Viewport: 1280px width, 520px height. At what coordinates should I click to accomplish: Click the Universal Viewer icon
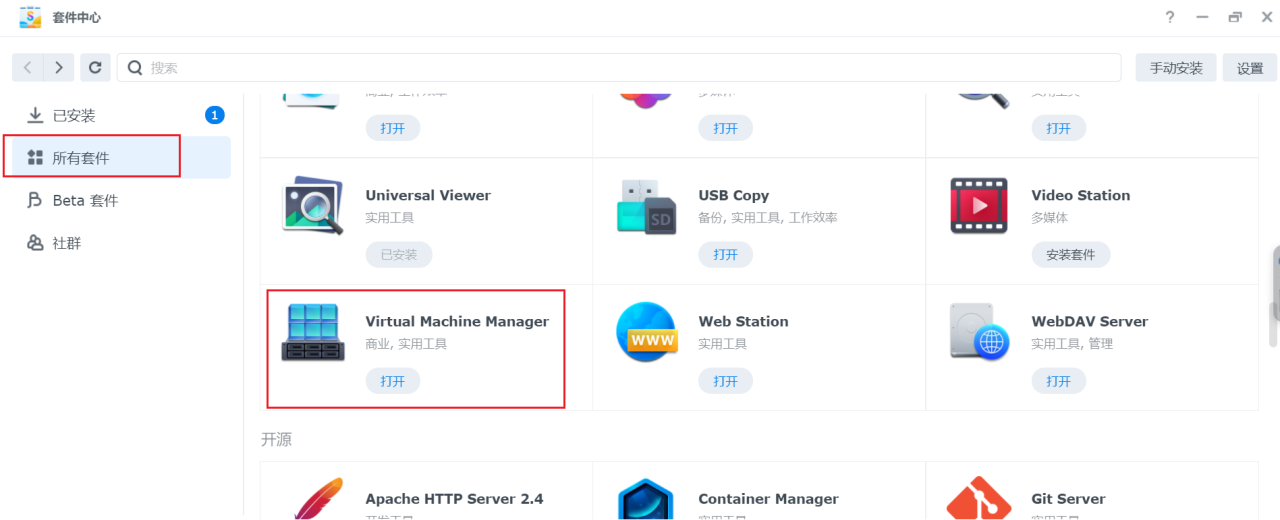pos(313,207)
